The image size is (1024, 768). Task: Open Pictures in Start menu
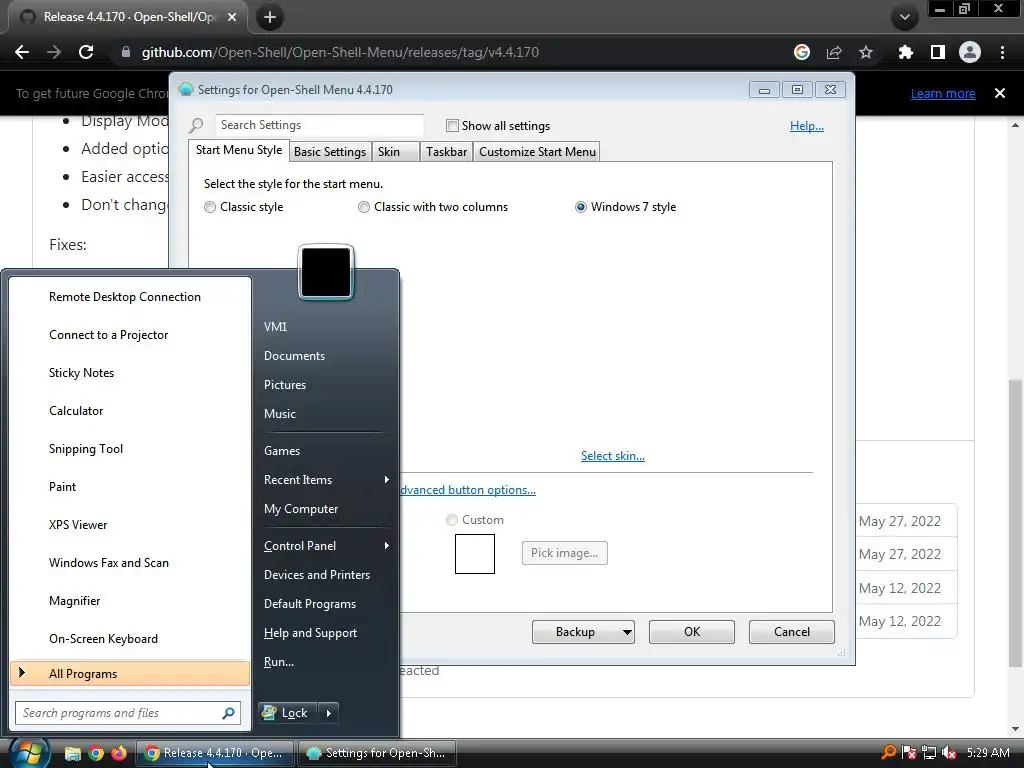click(285, 385)
